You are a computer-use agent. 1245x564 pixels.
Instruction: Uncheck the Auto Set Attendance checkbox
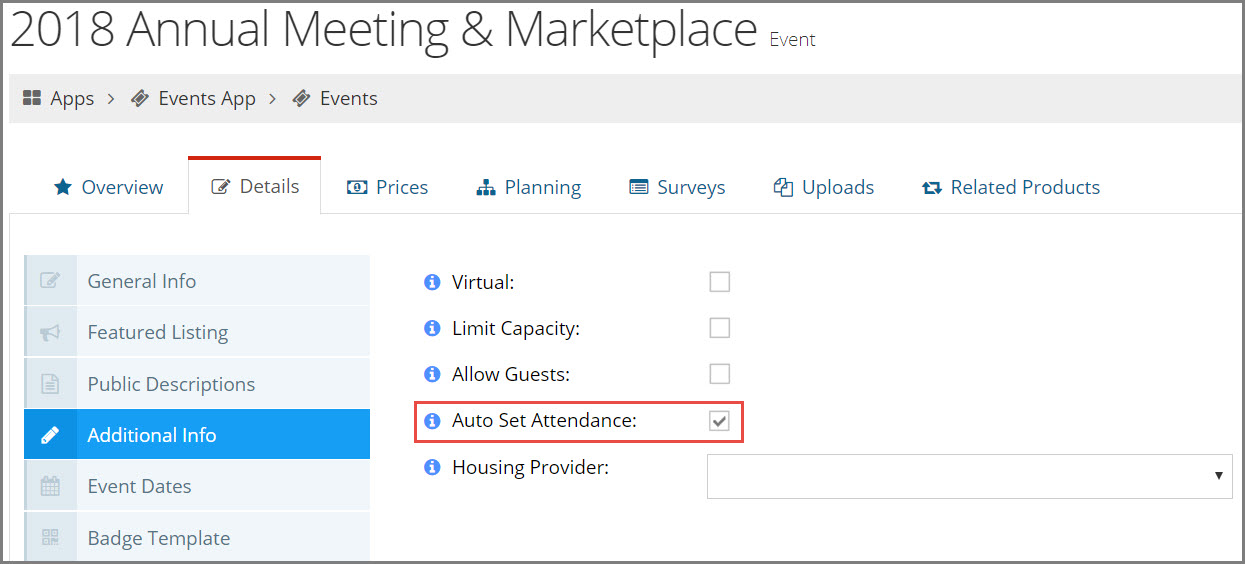[x=719, y=421]
